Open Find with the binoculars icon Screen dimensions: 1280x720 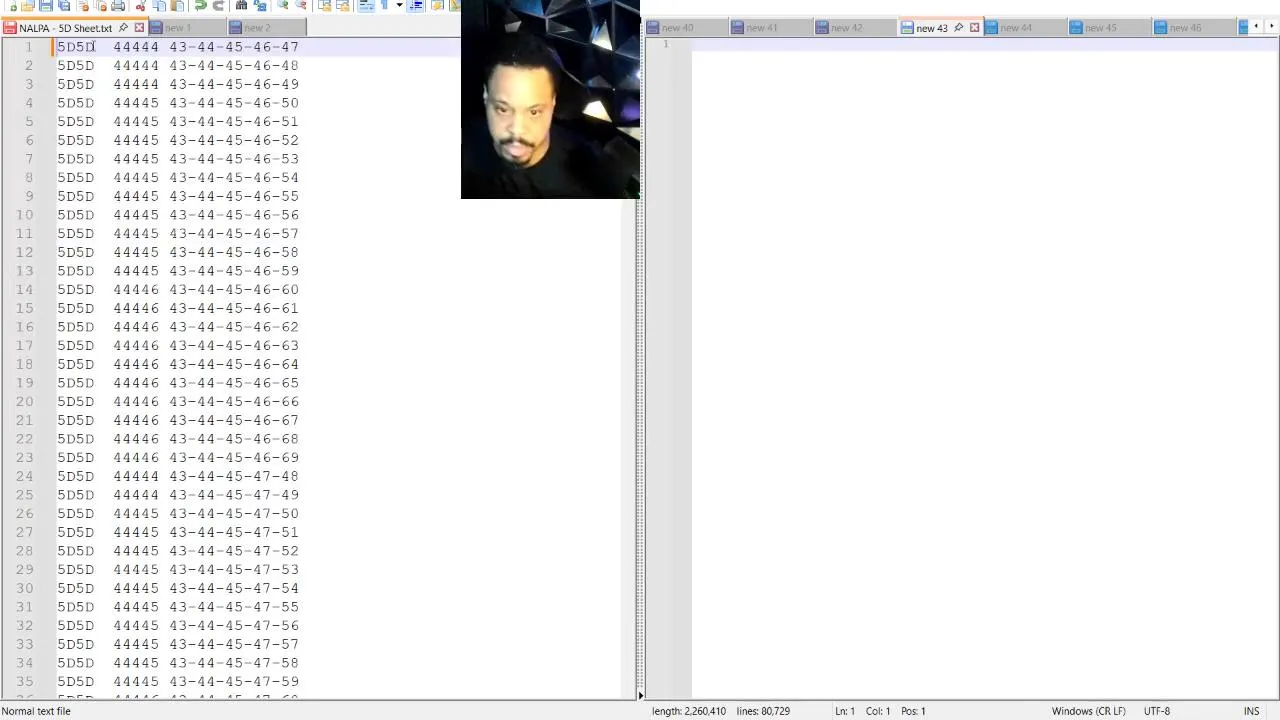tap(242, 5)
